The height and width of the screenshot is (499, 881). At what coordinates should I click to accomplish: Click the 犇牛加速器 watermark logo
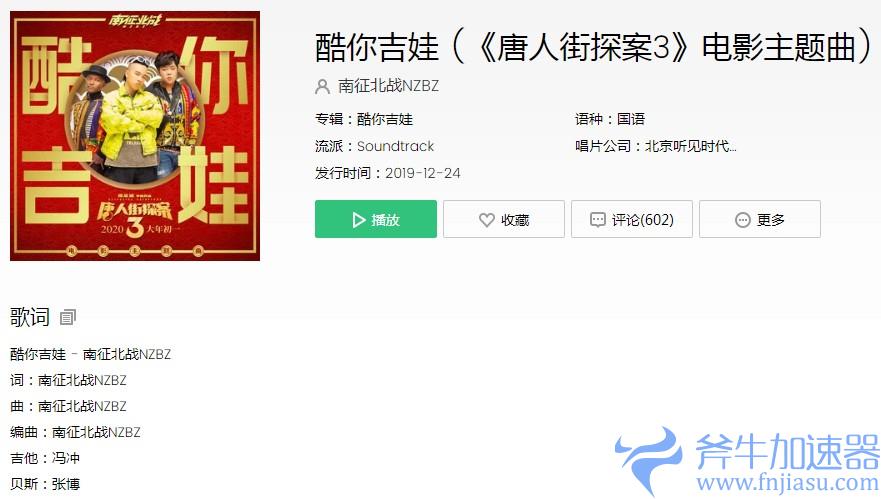coord(747,461)
